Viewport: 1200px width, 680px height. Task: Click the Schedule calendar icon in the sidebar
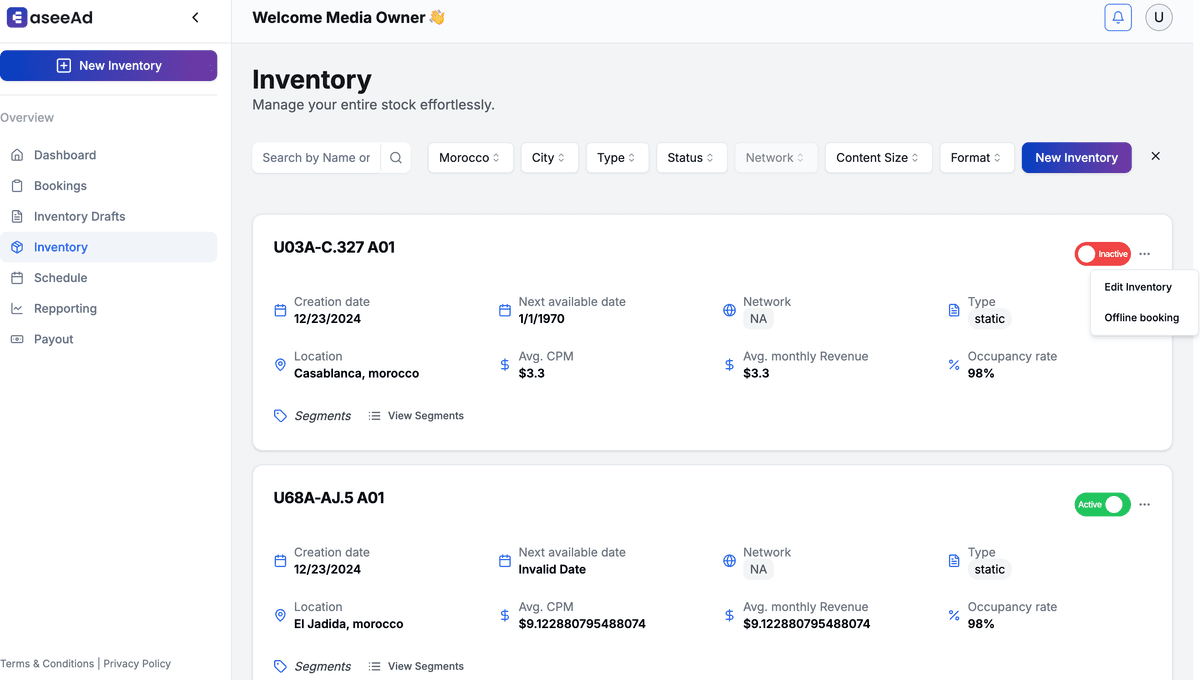(17, 278)
